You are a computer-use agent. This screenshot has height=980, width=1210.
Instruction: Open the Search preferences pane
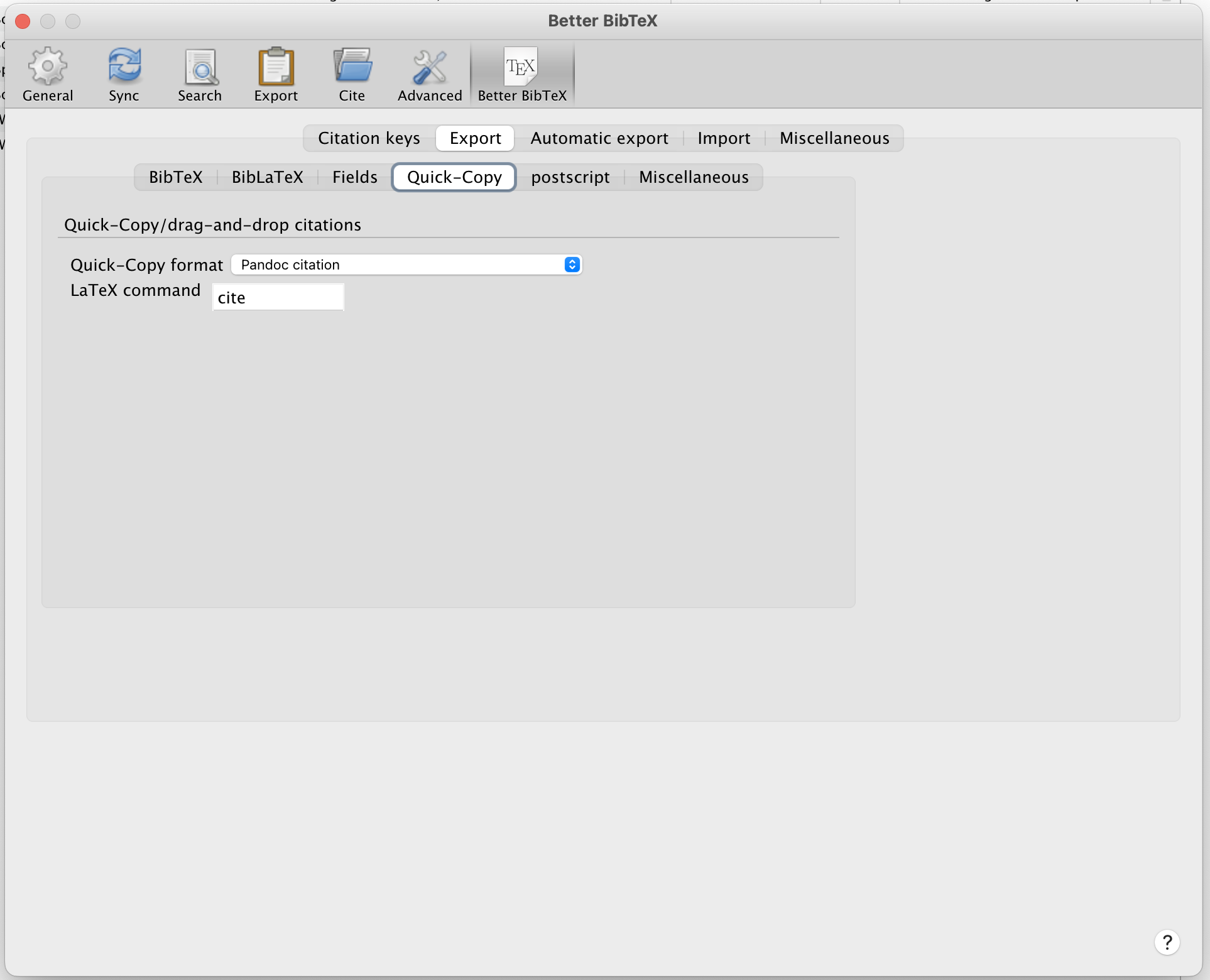click(x=200, y=75)
